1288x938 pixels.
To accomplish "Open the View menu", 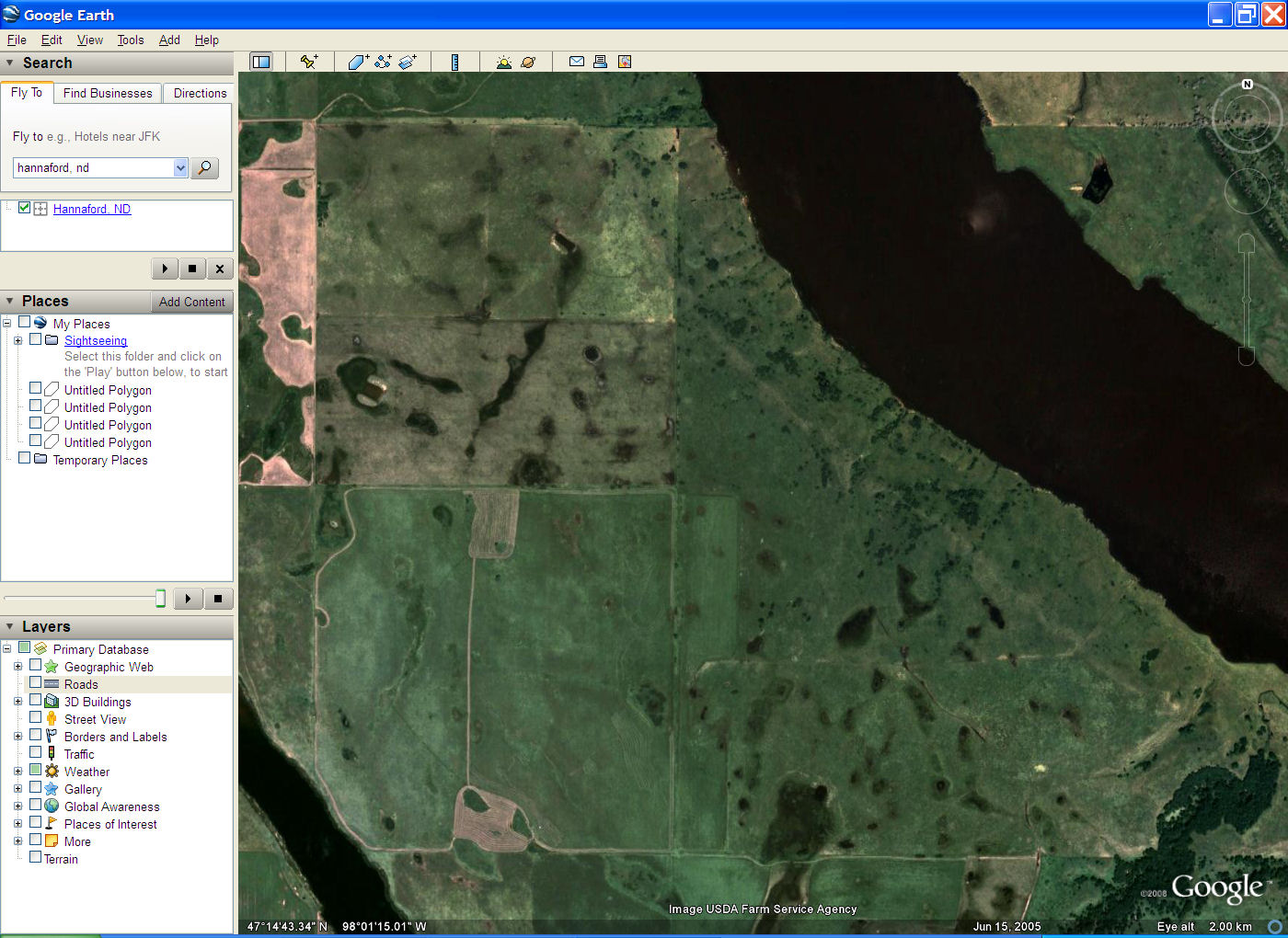I will (x=90, y=40).
